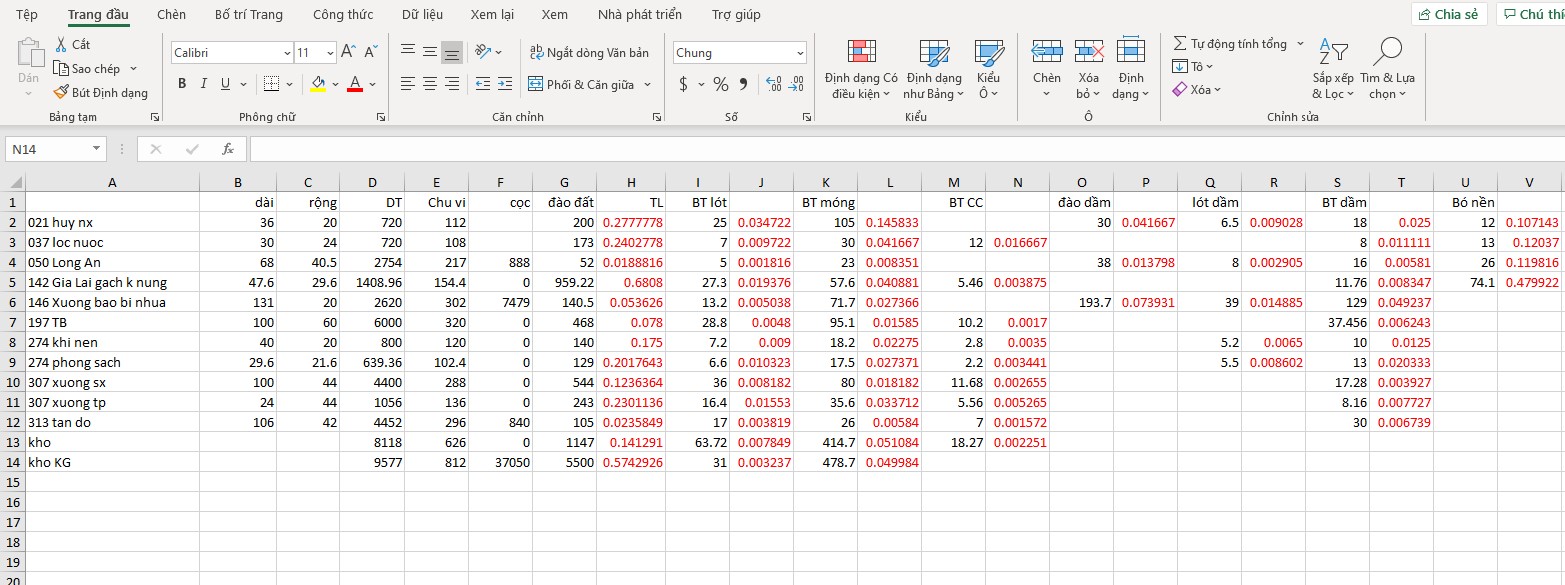Switch to the Công thức tab
Image resolution: width=1565 pixels, height=585 pixels.
343,15
